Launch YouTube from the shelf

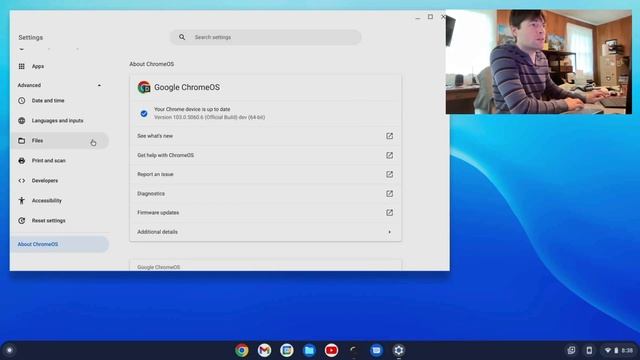tap(331, 350)
